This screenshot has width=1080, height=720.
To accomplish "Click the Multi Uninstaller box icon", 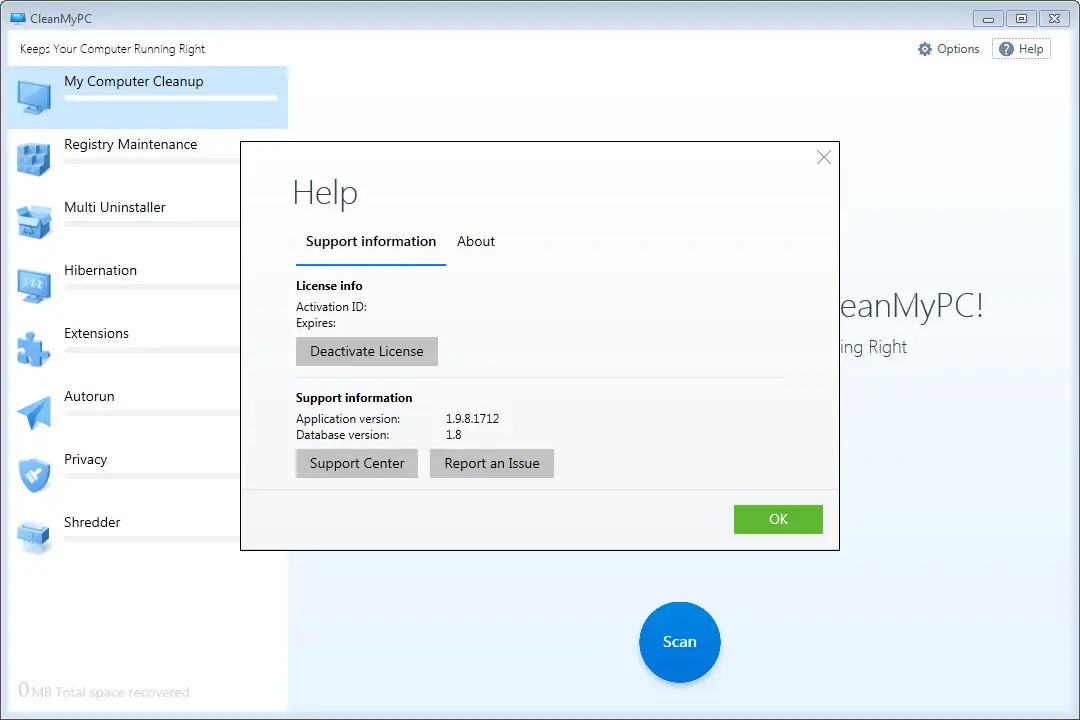I will (34, 223).
